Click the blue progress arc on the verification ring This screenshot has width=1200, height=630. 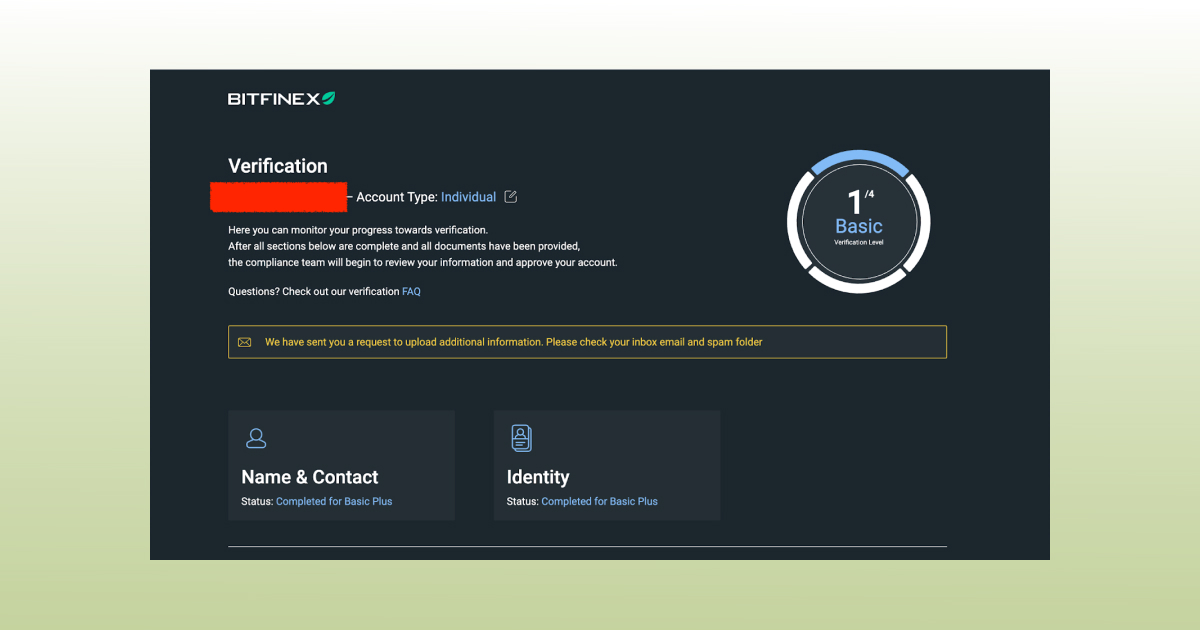[x=858, y=156]
